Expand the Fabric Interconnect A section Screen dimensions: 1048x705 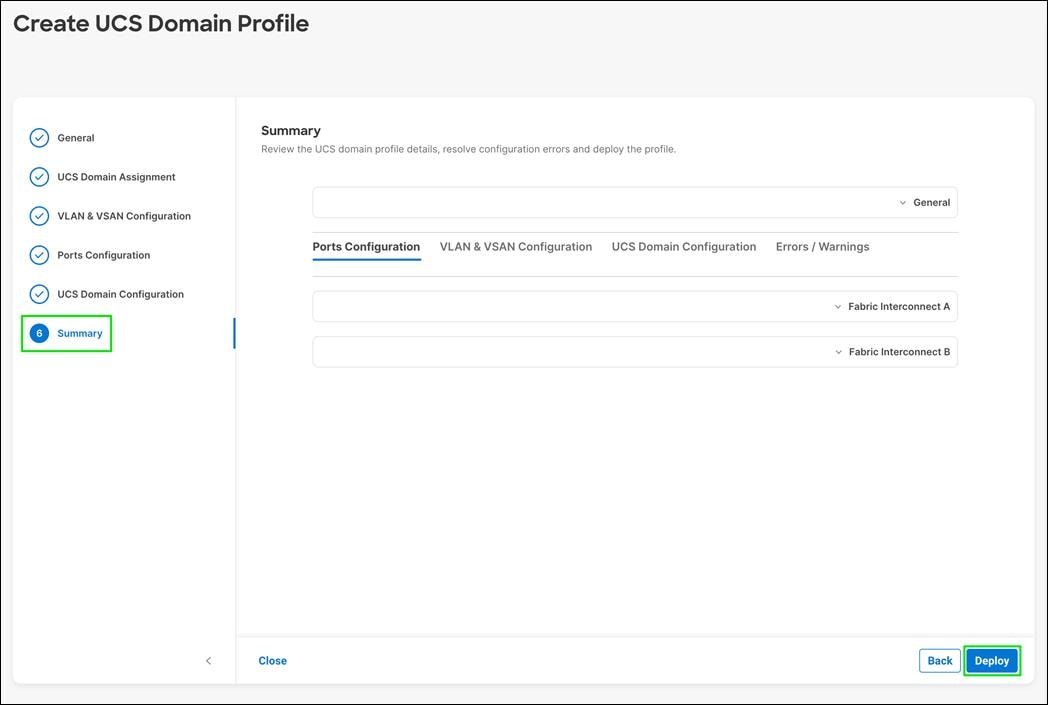tap(838, 306)
